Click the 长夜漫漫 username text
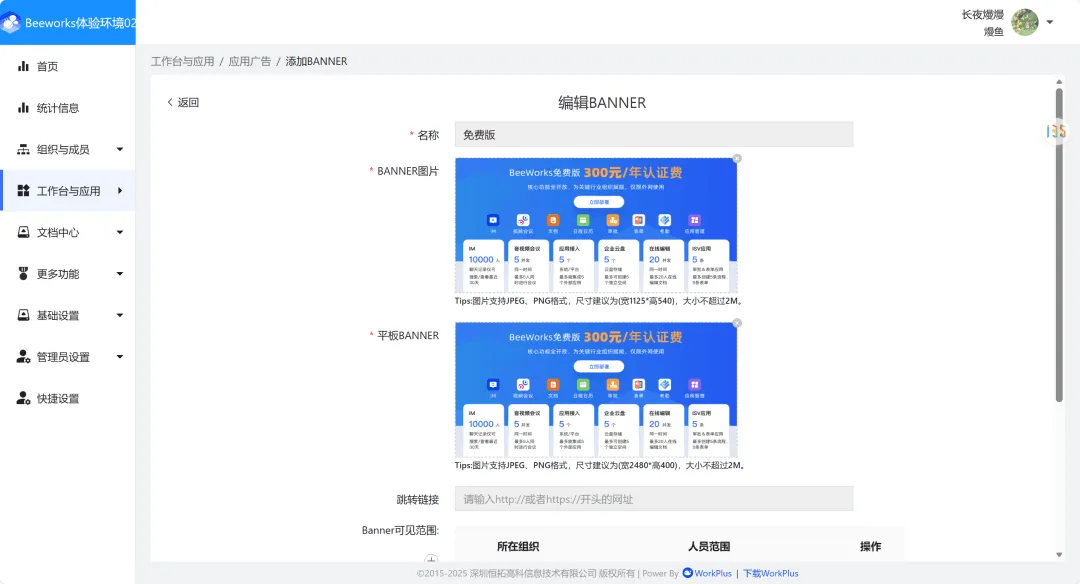The image size is (1080, 584). pos(983,14)
